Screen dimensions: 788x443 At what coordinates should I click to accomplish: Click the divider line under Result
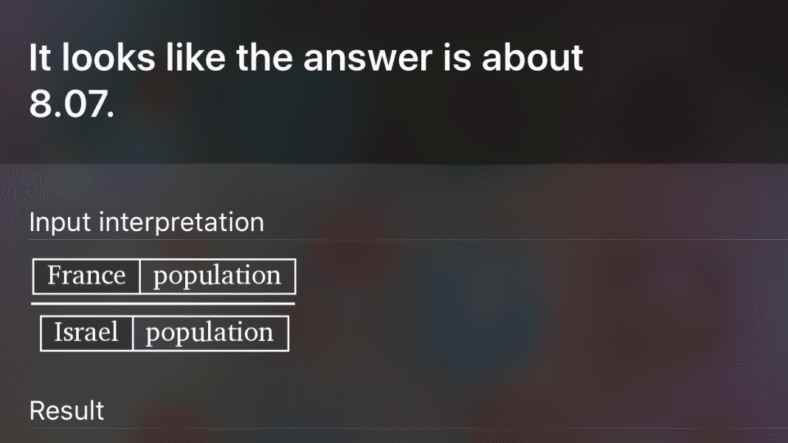pyautogui.click(x=400, y=428)
